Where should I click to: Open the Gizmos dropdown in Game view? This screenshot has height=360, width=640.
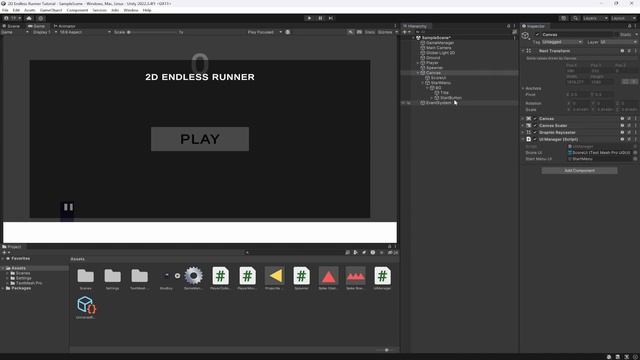(387, 32)
